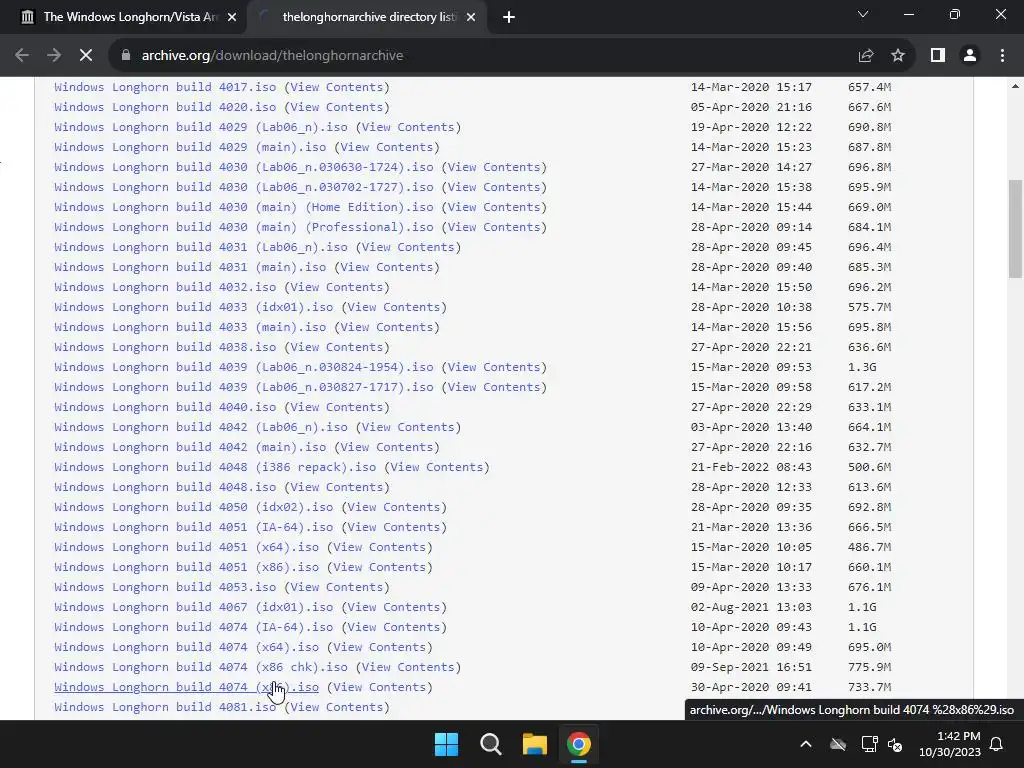This screenshot has width=1024, height=768.
Task: View Contents of build 4039 (Lab06_n.030827-1717).iso
Action: coord(494,387)
